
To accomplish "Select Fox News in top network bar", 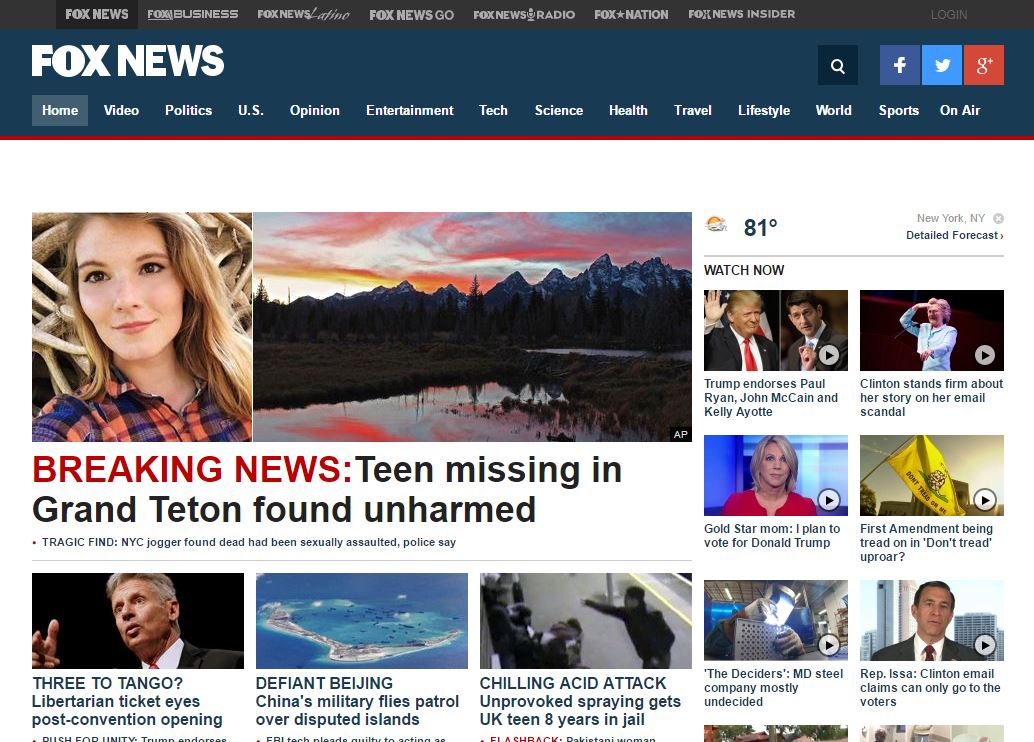I will 97,14.
